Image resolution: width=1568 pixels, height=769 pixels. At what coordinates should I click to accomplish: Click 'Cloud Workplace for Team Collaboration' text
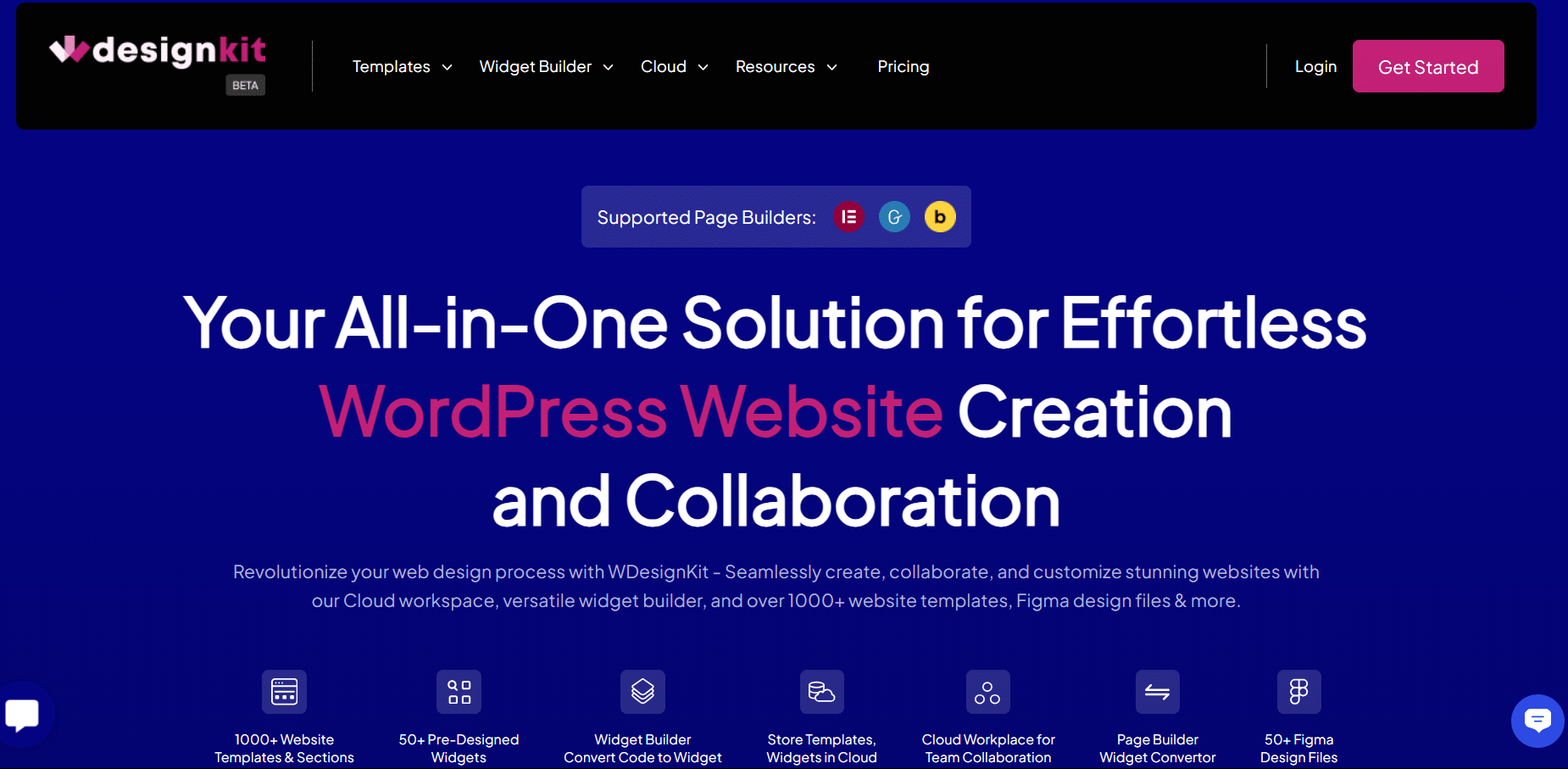point(988,749)
